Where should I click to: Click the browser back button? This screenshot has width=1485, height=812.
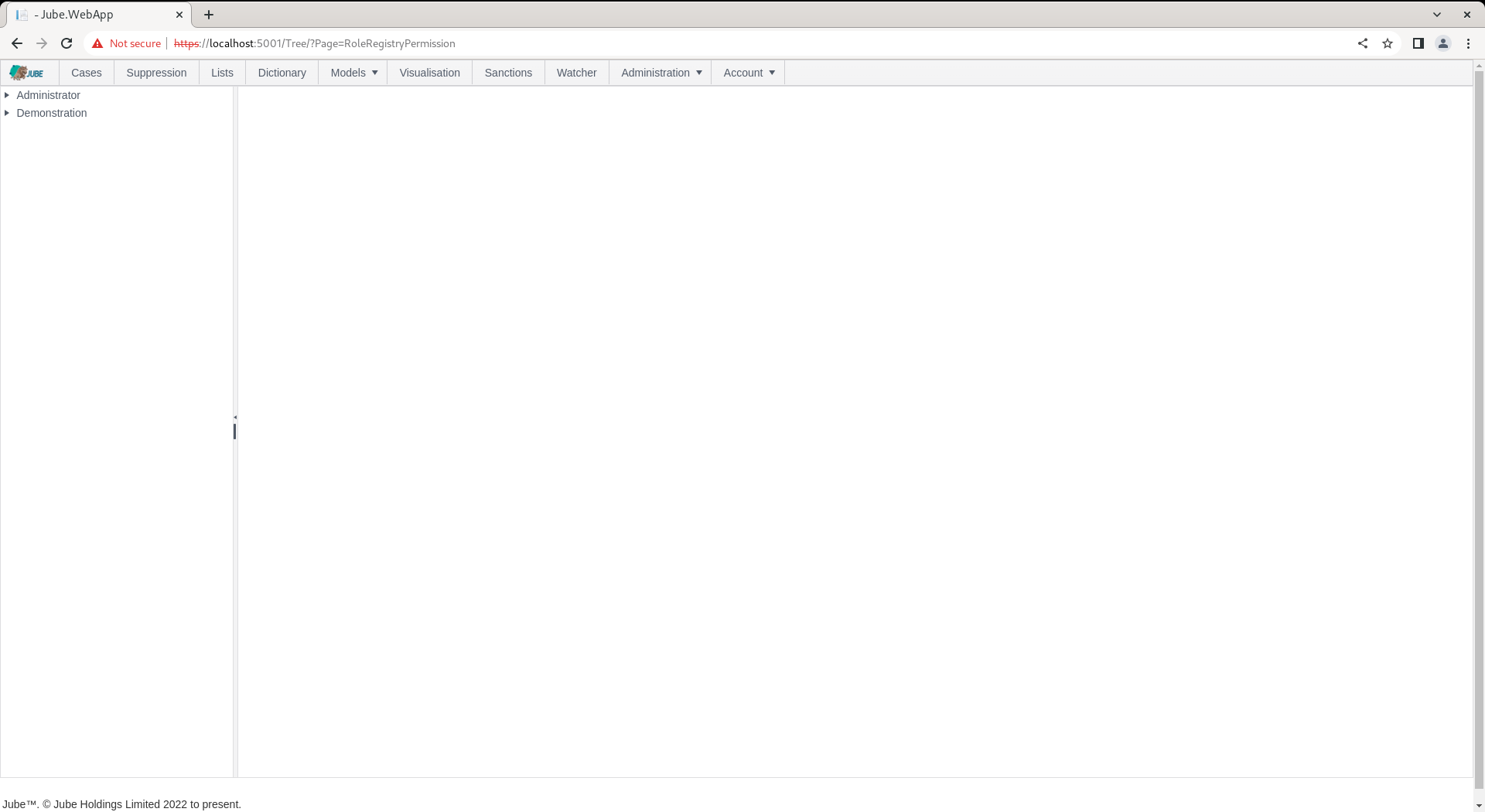tap(17, 43)
